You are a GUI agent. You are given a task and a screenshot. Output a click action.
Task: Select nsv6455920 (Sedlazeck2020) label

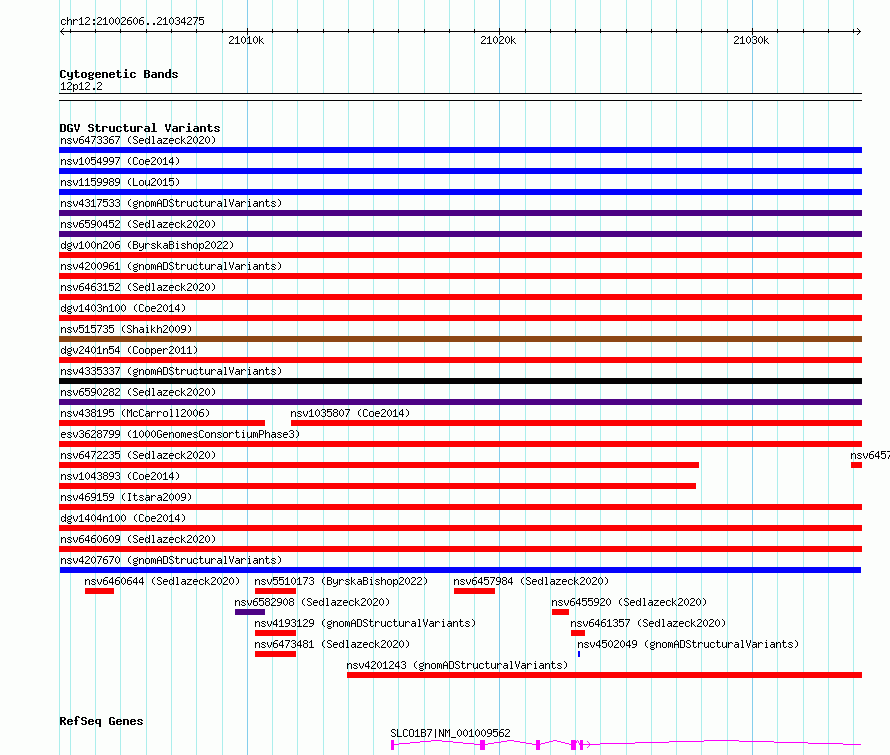(x=629, y=602)
